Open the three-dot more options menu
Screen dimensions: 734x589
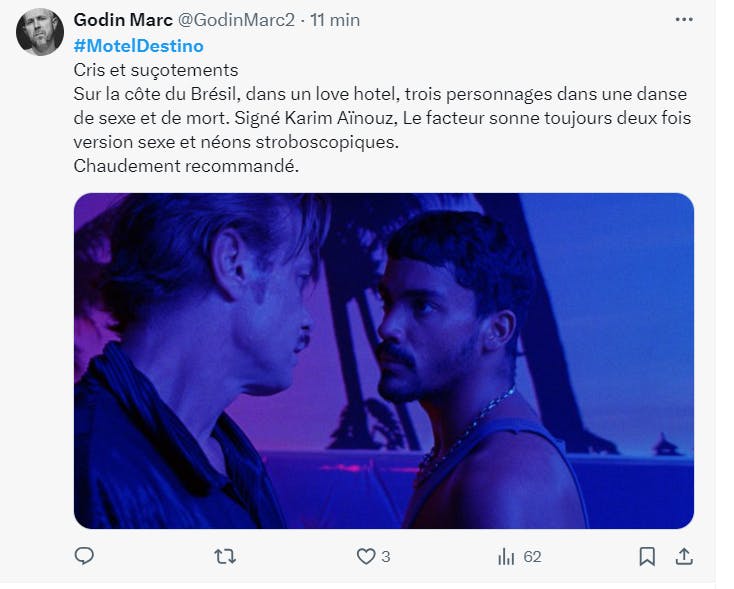684,20
